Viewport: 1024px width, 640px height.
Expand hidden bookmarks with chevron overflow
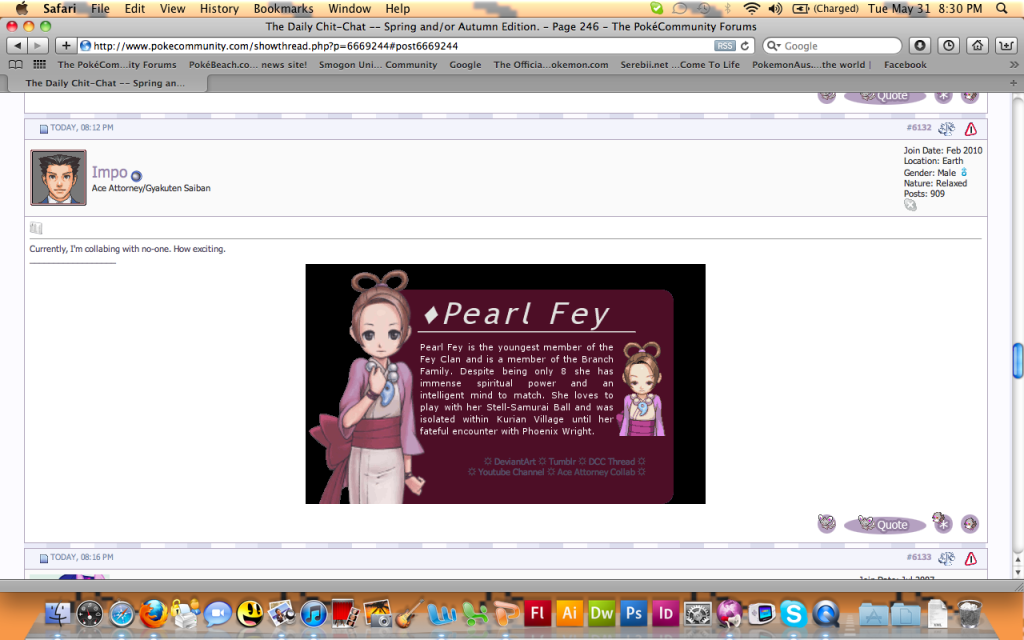pyautogui.click(x=1014, y=65)
